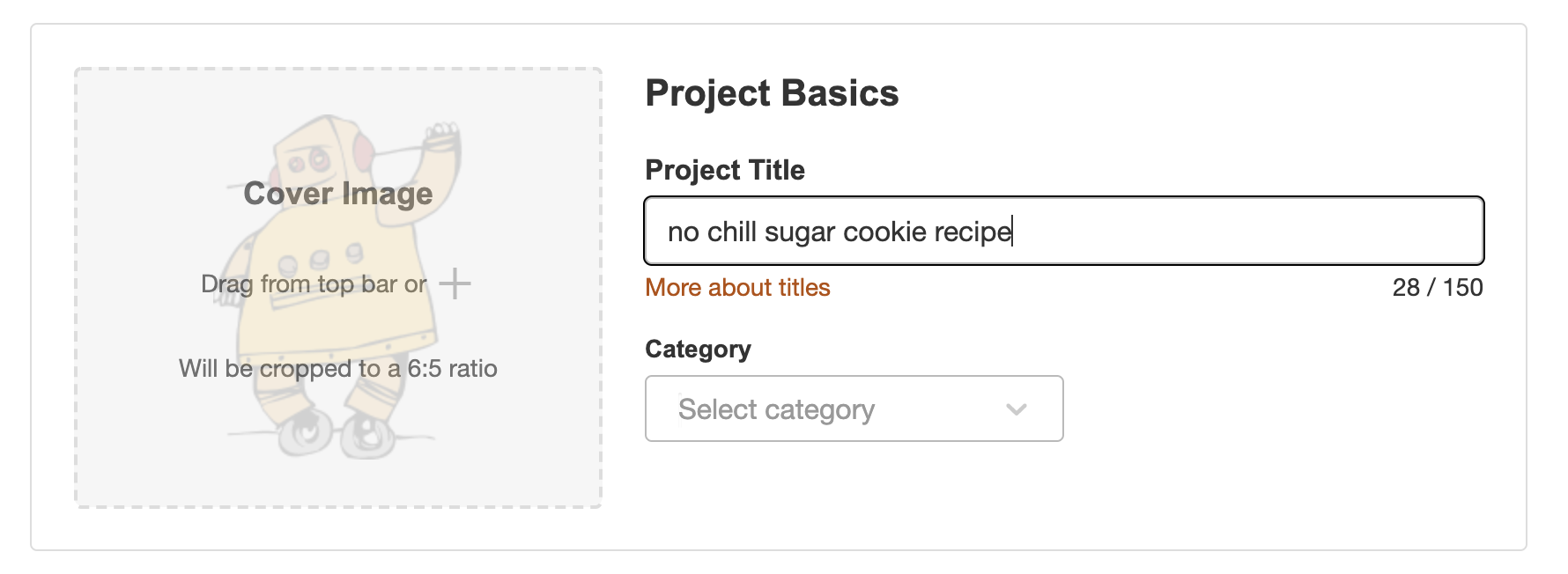The height and width of the screenshot is (574, 1568).
Task: Click the 'Project Title' field label
Action: (725, 170)
